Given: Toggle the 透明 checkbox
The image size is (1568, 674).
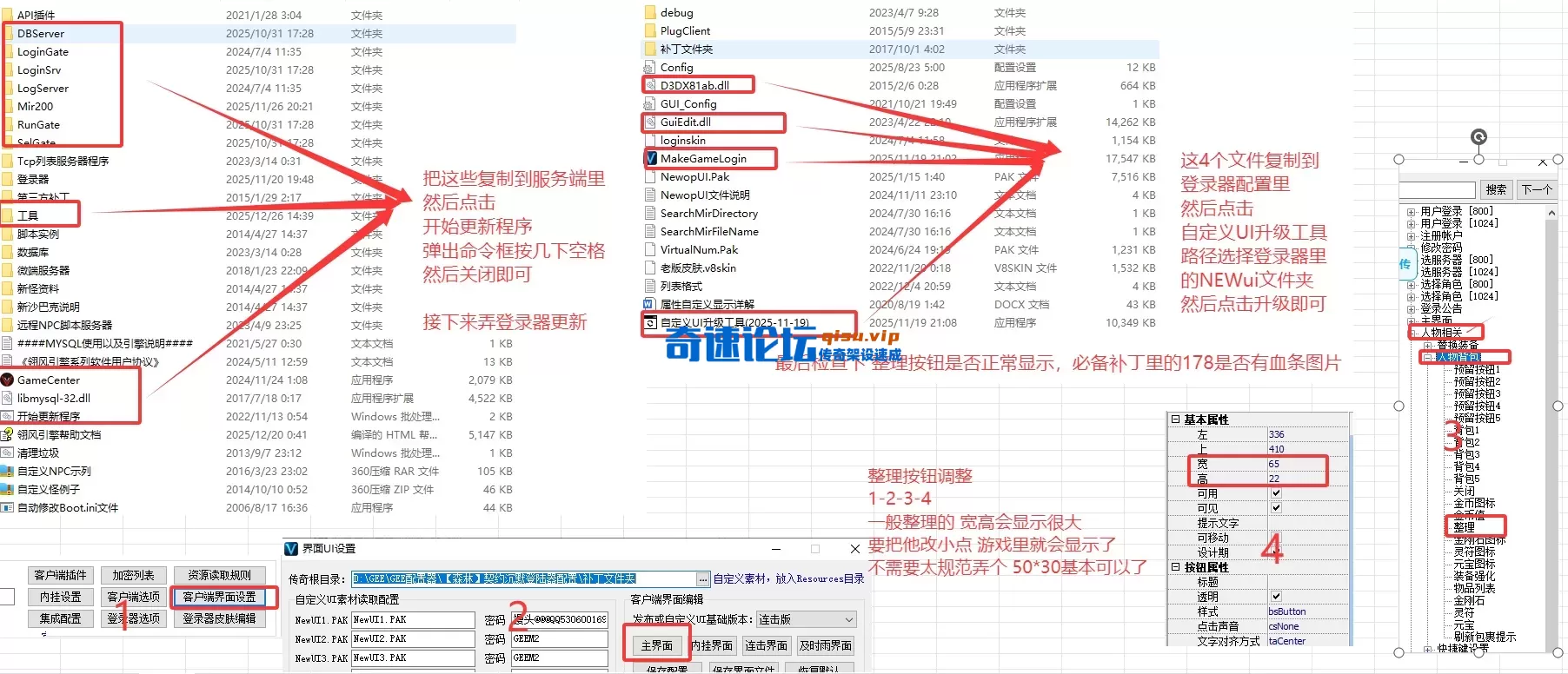Looking at the screenshot, I should 1276,597.
